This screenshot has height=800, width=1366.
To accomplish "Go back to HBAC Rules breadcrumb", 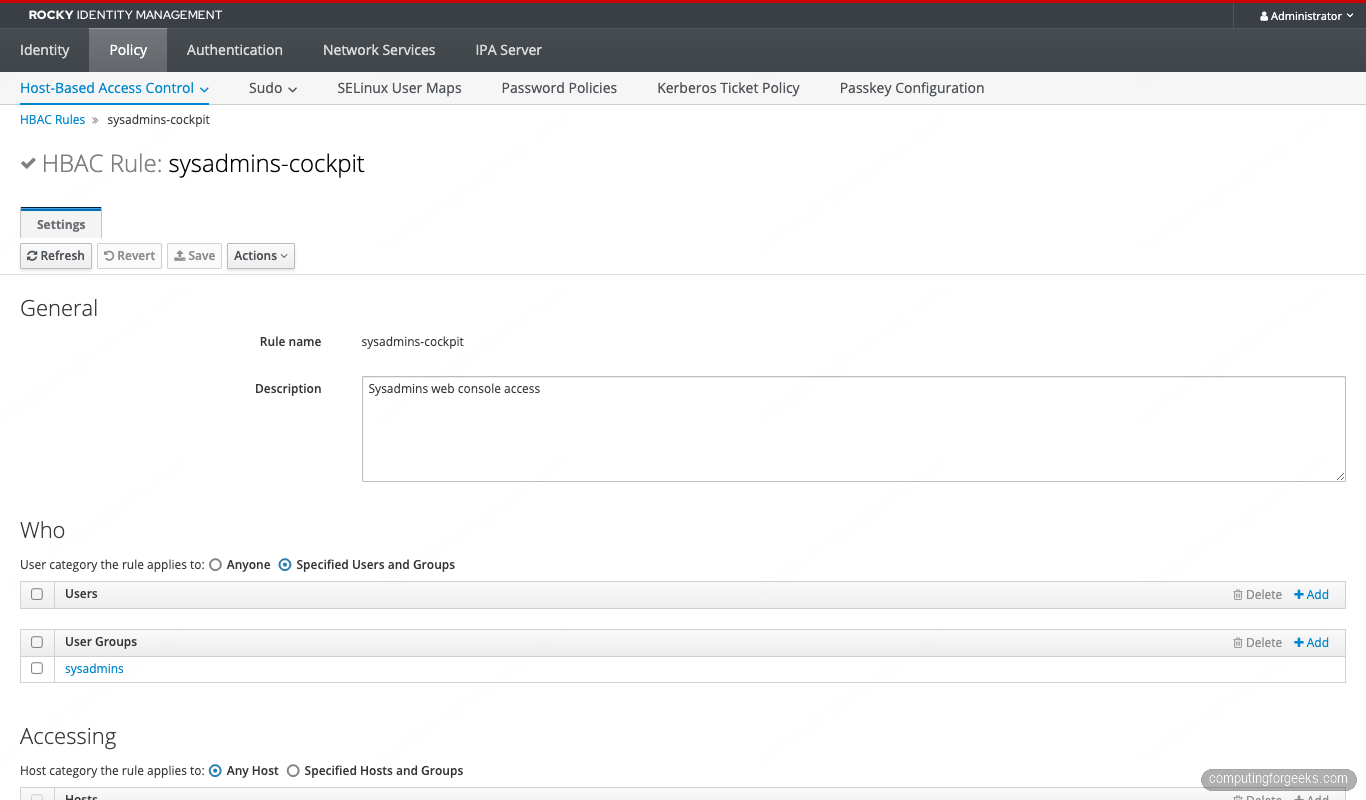I will (x=53, y=120).
